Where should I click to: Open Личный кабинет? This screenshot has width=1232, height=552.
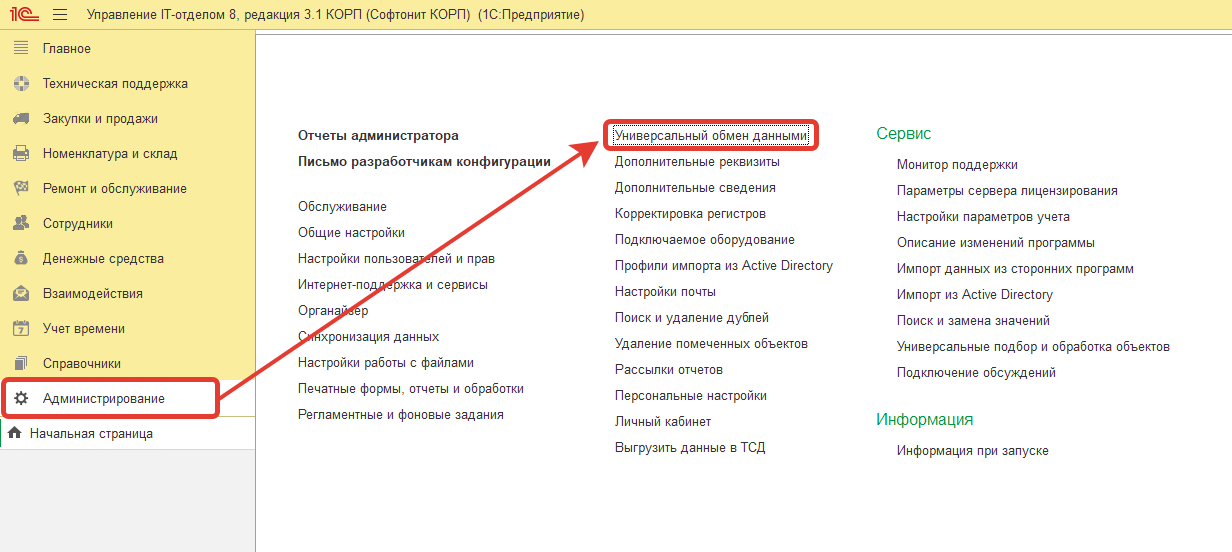pos(663,422)
